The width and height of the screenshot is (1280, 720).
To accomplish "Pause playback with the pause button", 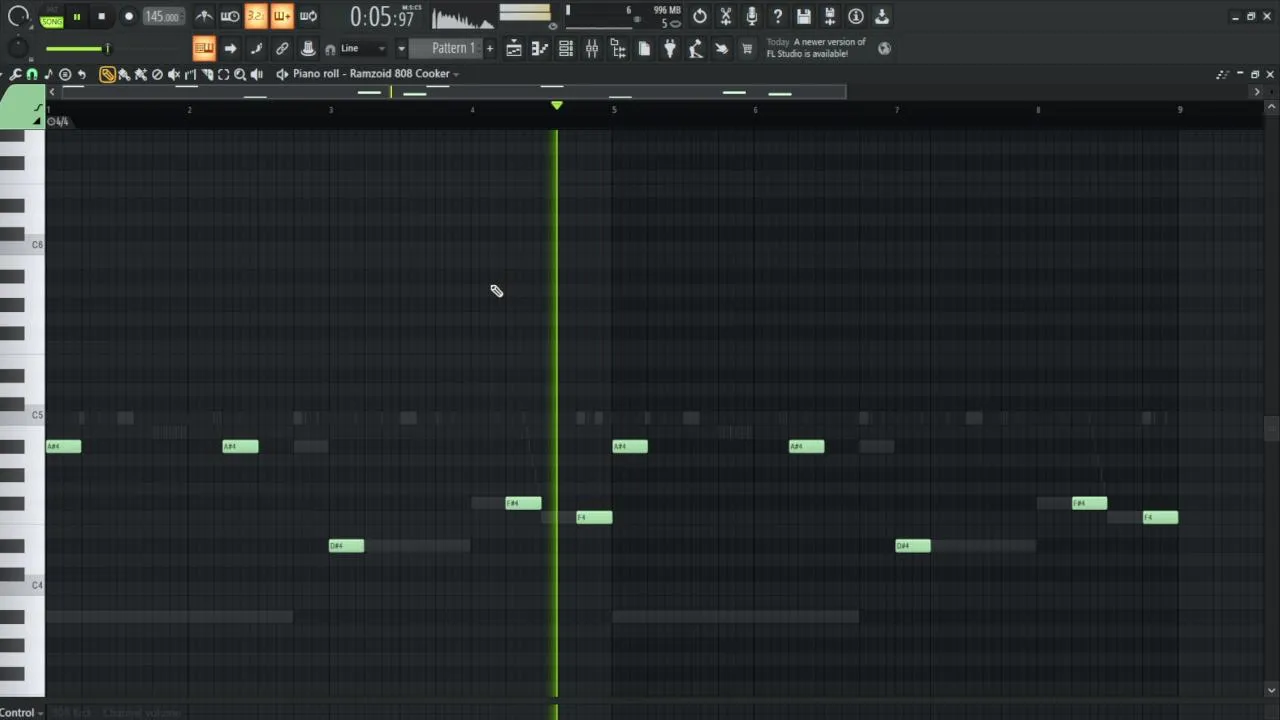I will [76, 17].
